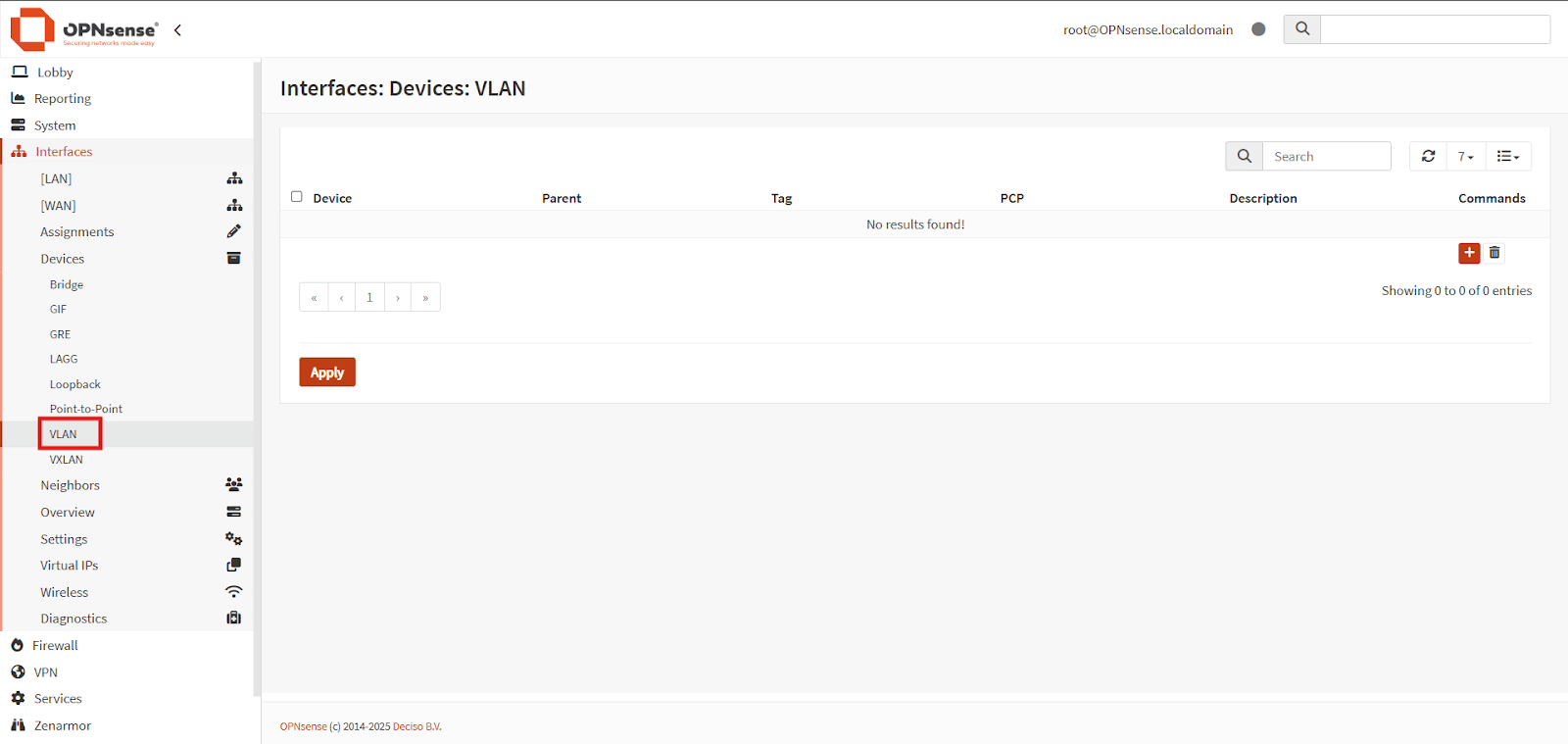Sort by the Parent column
This screenshot has height=744, width=1568.
tap(562, 198)
